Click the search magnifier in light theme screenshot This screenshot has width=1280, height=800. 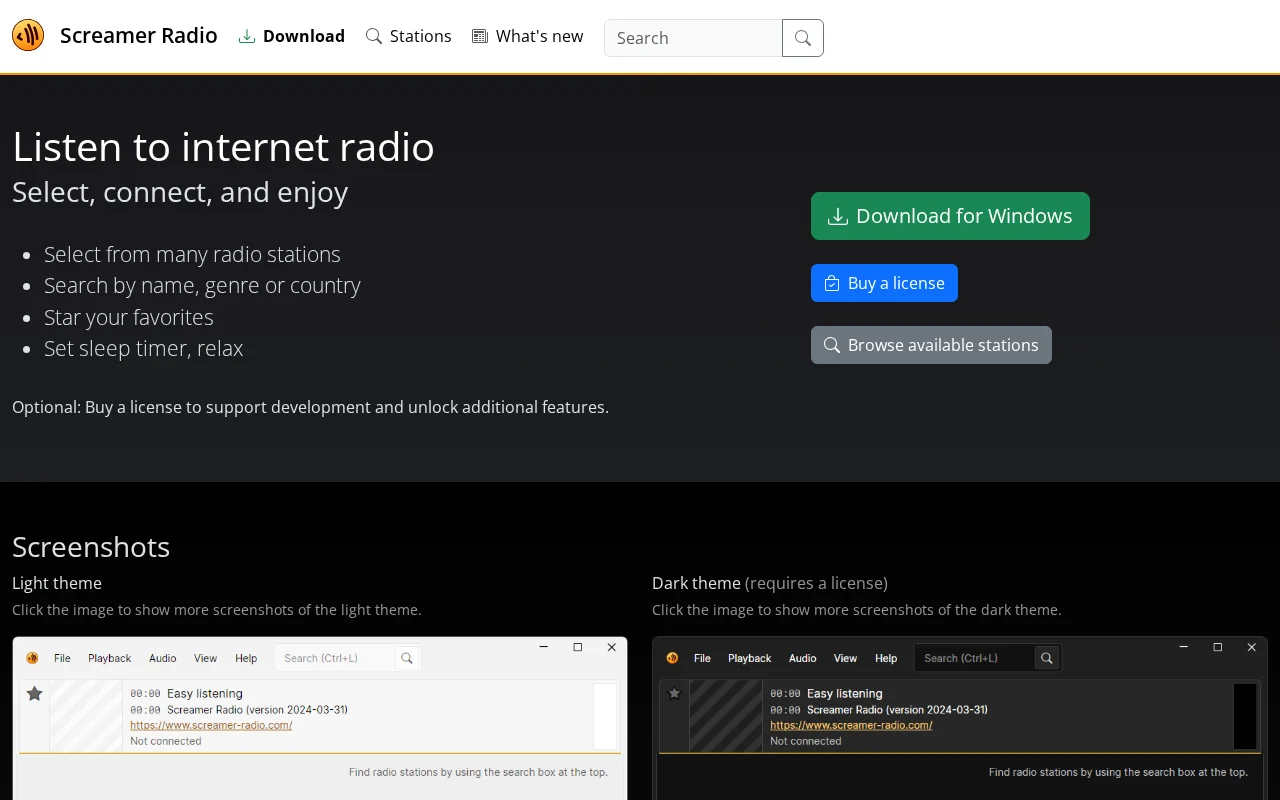click(x=406, y=658)
